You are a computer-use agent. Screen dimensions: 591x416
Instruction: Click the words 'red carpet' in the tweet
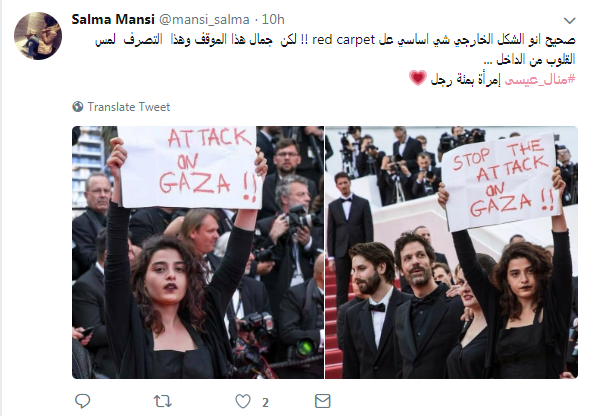point(343,40)
